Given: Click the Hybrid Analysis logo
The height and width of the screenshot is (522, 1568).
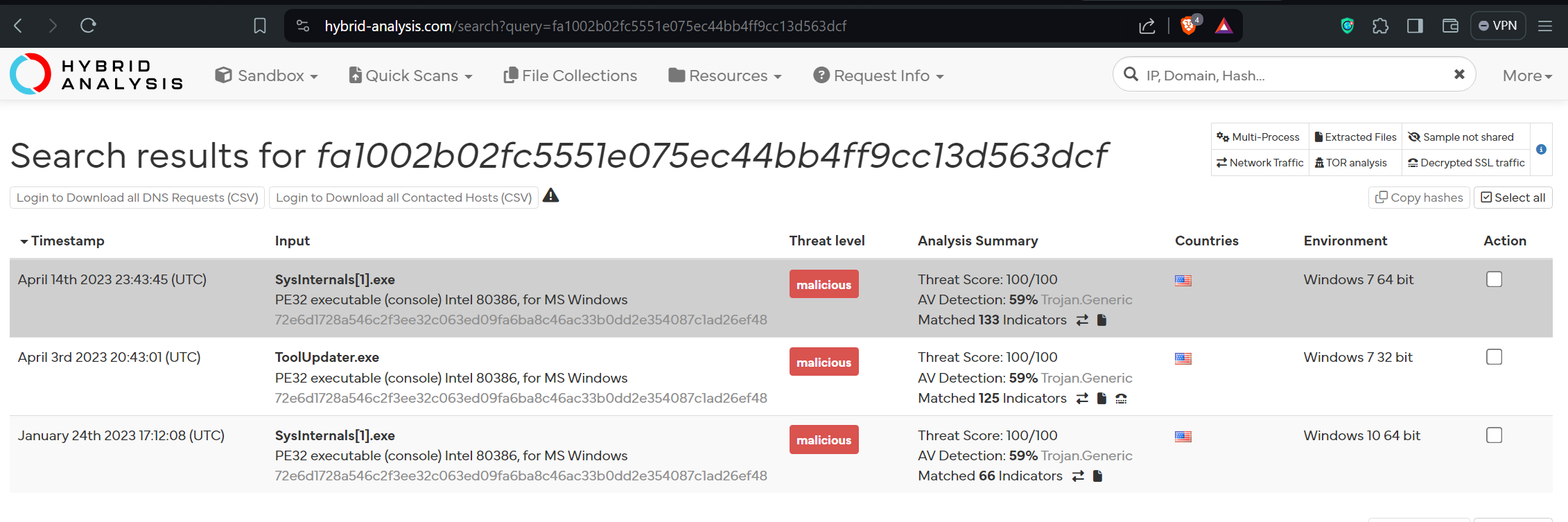Looking at the screenshot, I should pos(97,74).
